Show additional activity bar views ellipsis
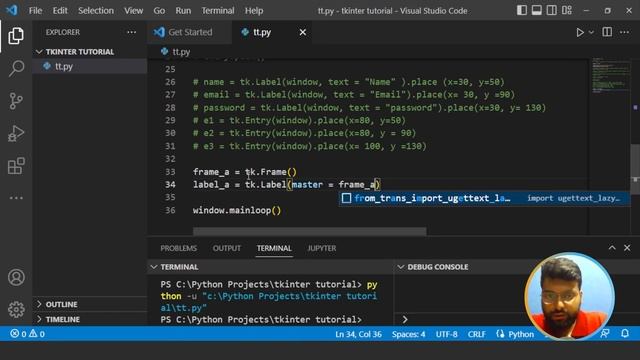This screenshot has height=360, width=640. pos(16,198)
